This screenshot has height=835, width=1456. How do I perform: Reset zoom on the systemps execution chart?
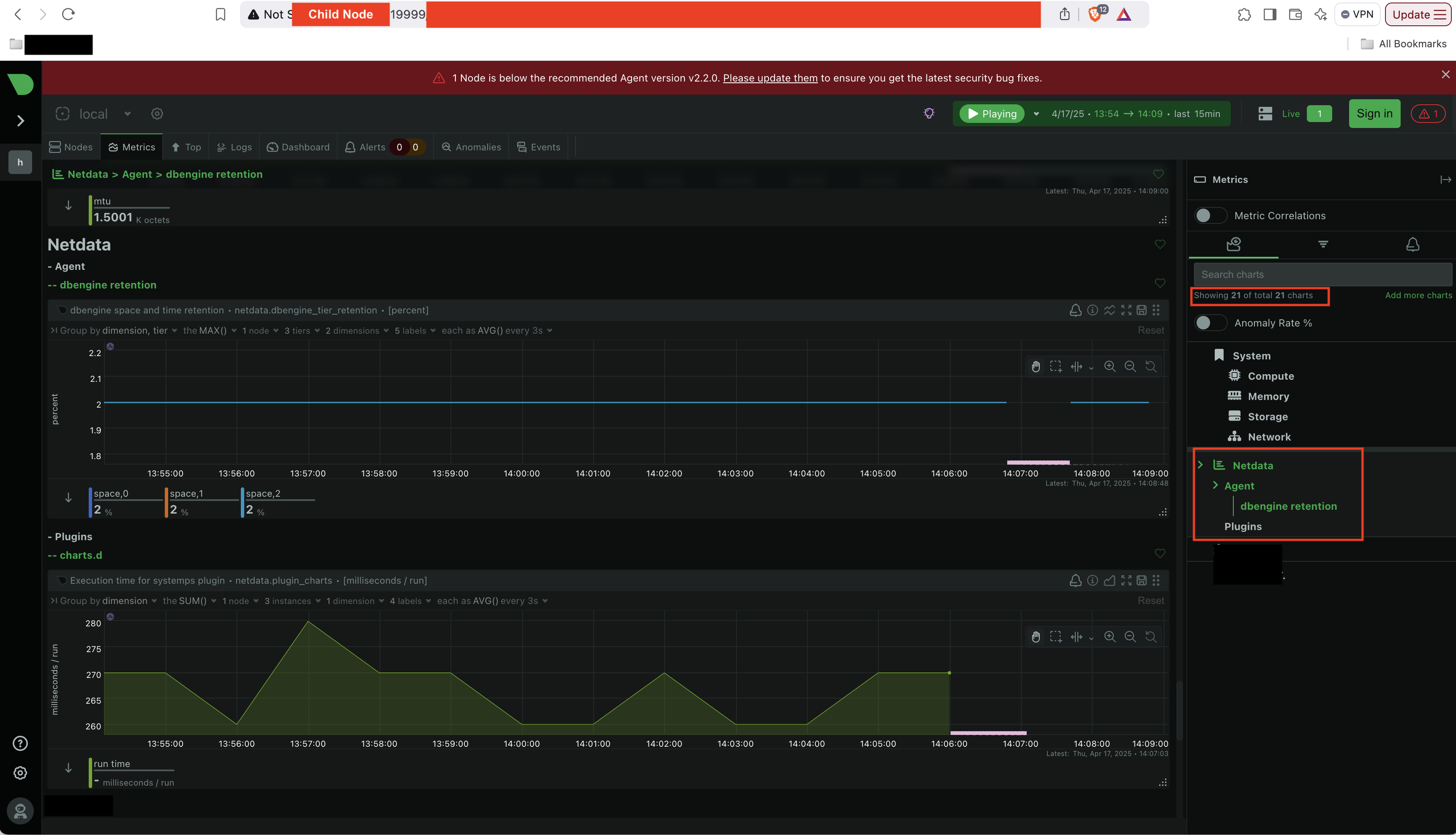tap(1150, 636)
